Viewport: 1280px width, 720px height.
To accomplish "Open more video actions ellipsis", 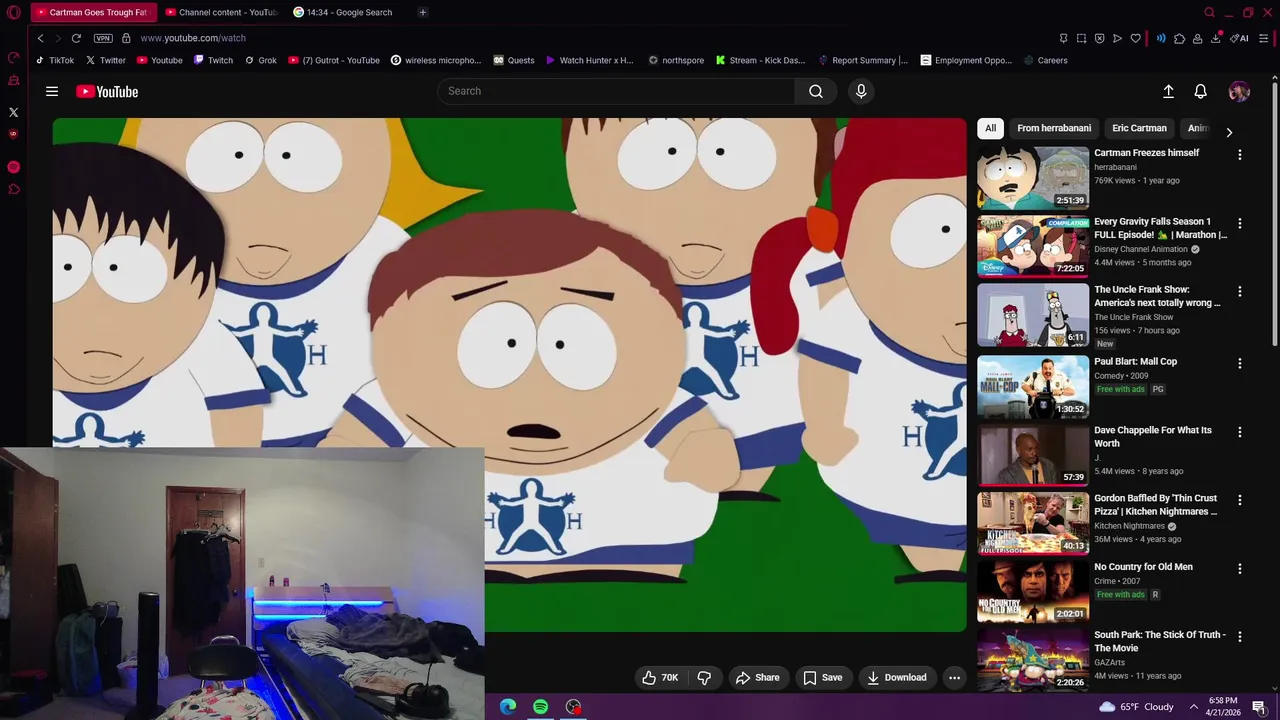I will [954, 677].
